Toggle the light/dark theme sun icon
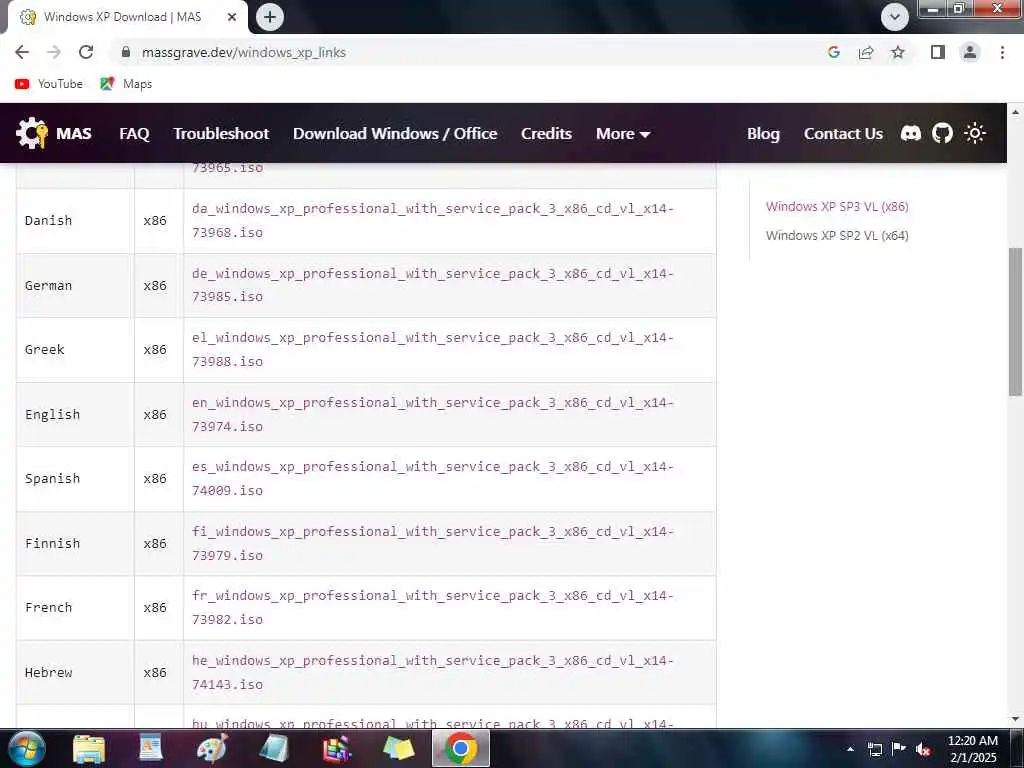This screenshot has width=1024, height=768. coord(974,133)
